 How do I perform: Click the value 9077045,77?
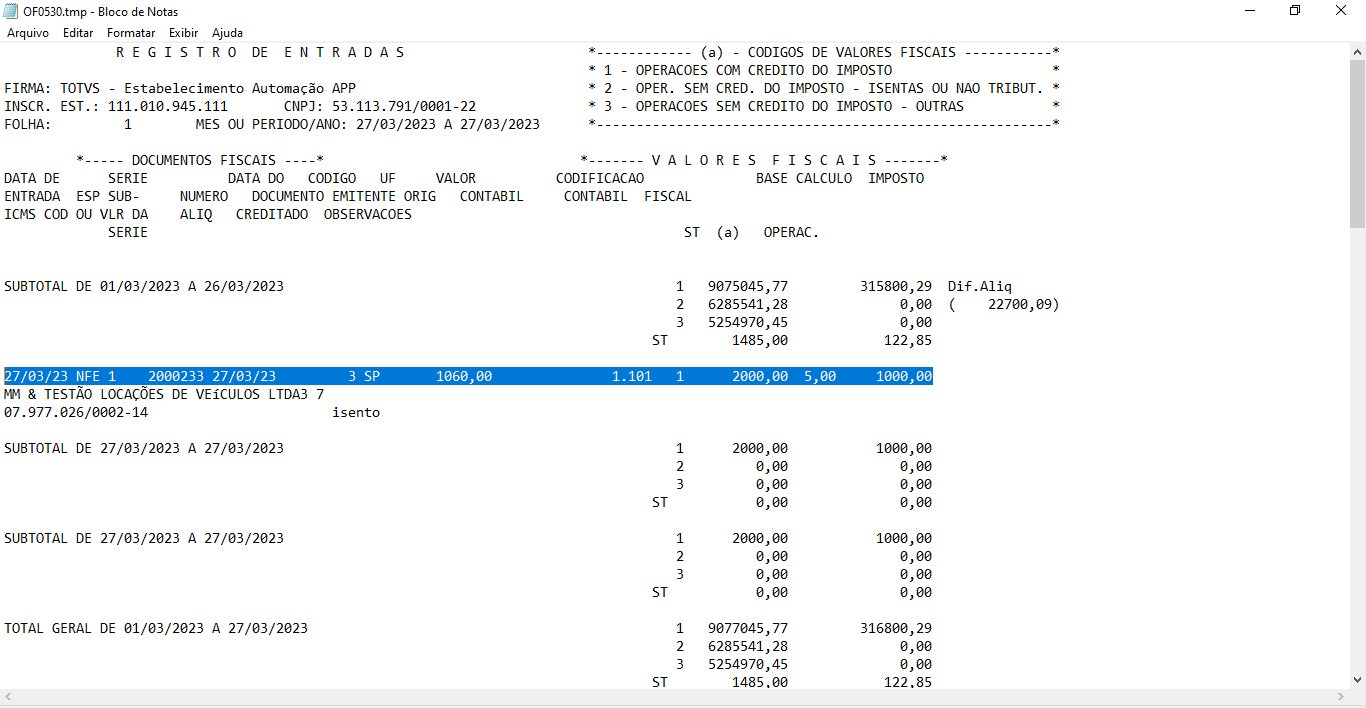point(748,628)
